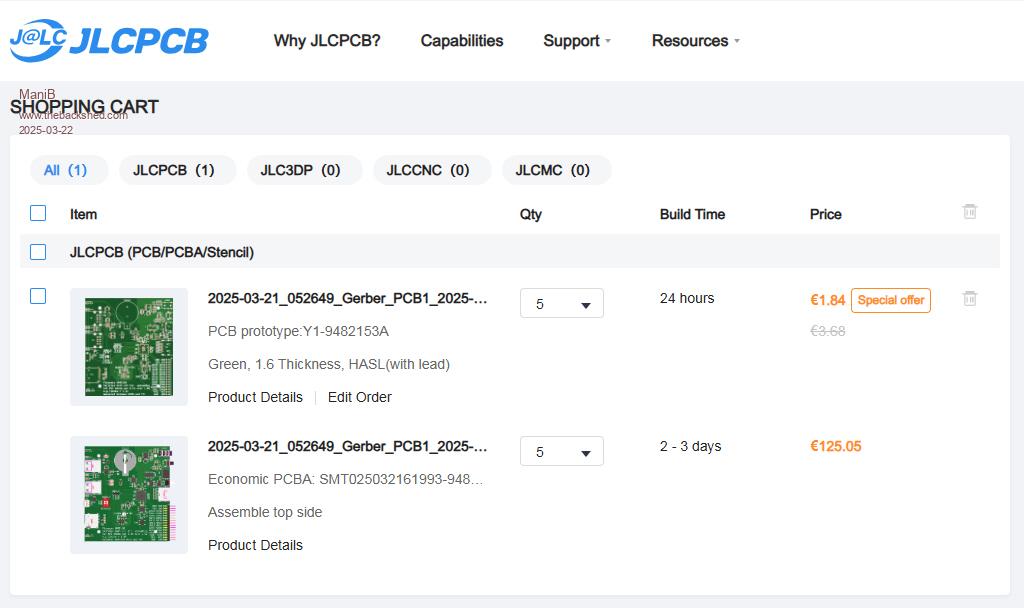
Task: Select the PCB prototype order checkbox
Action: click(38, 296)
